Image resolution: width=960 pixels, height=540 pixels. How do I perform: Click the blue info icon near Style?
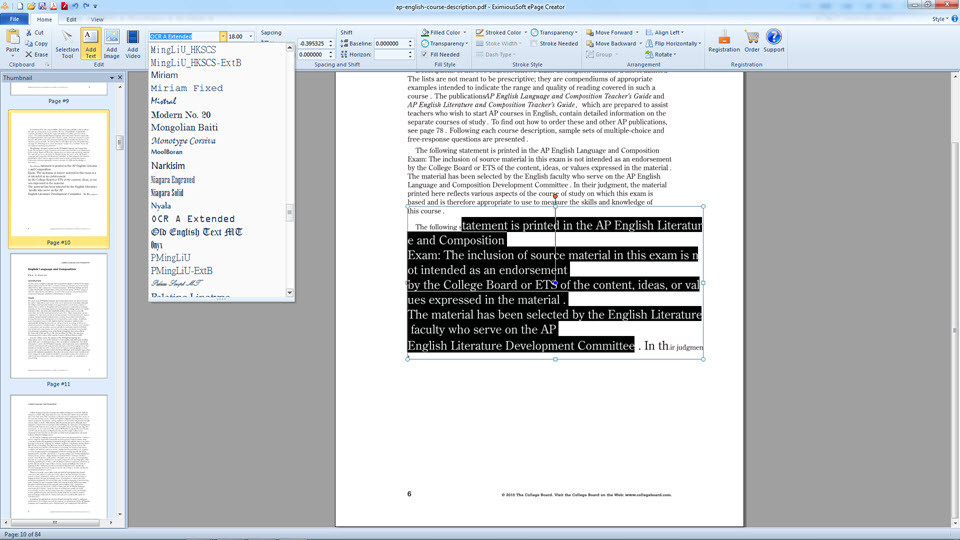pos(954,19)
